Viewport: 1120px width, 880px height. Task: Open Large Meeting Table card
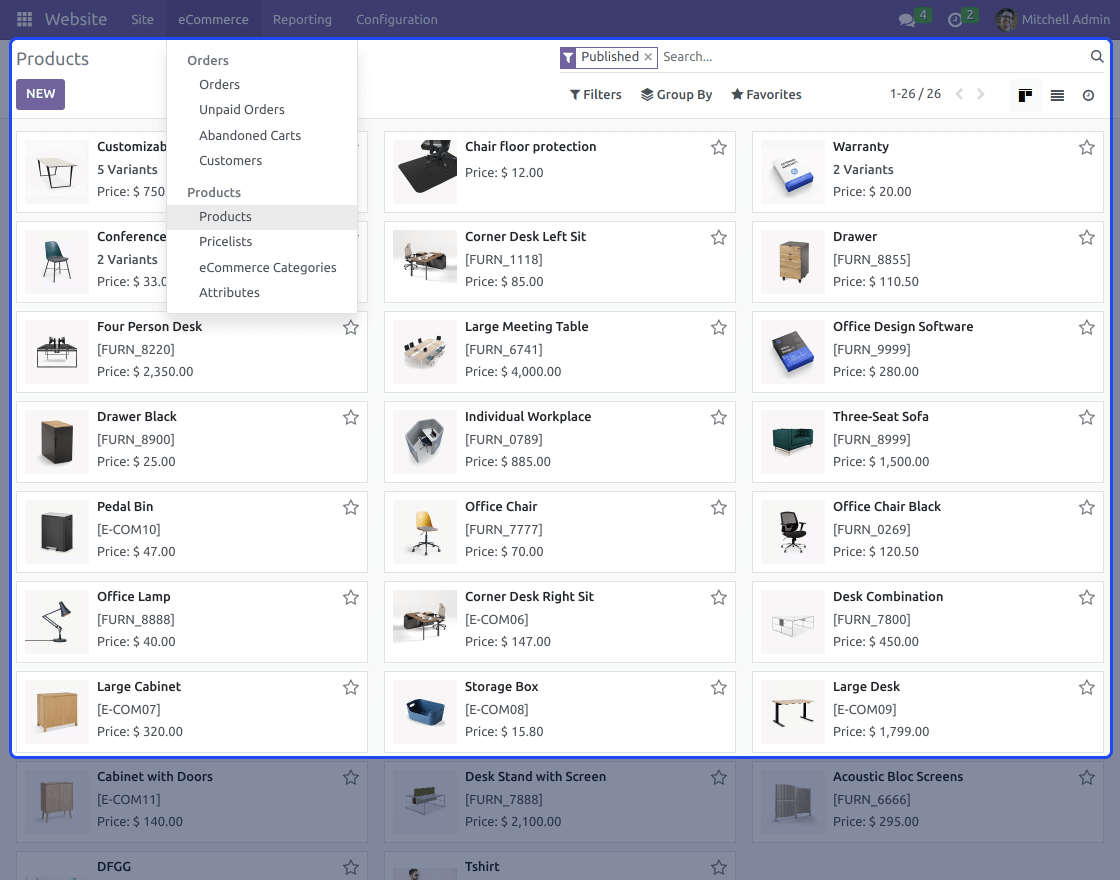pyautogui.click(x=559, y=351)
